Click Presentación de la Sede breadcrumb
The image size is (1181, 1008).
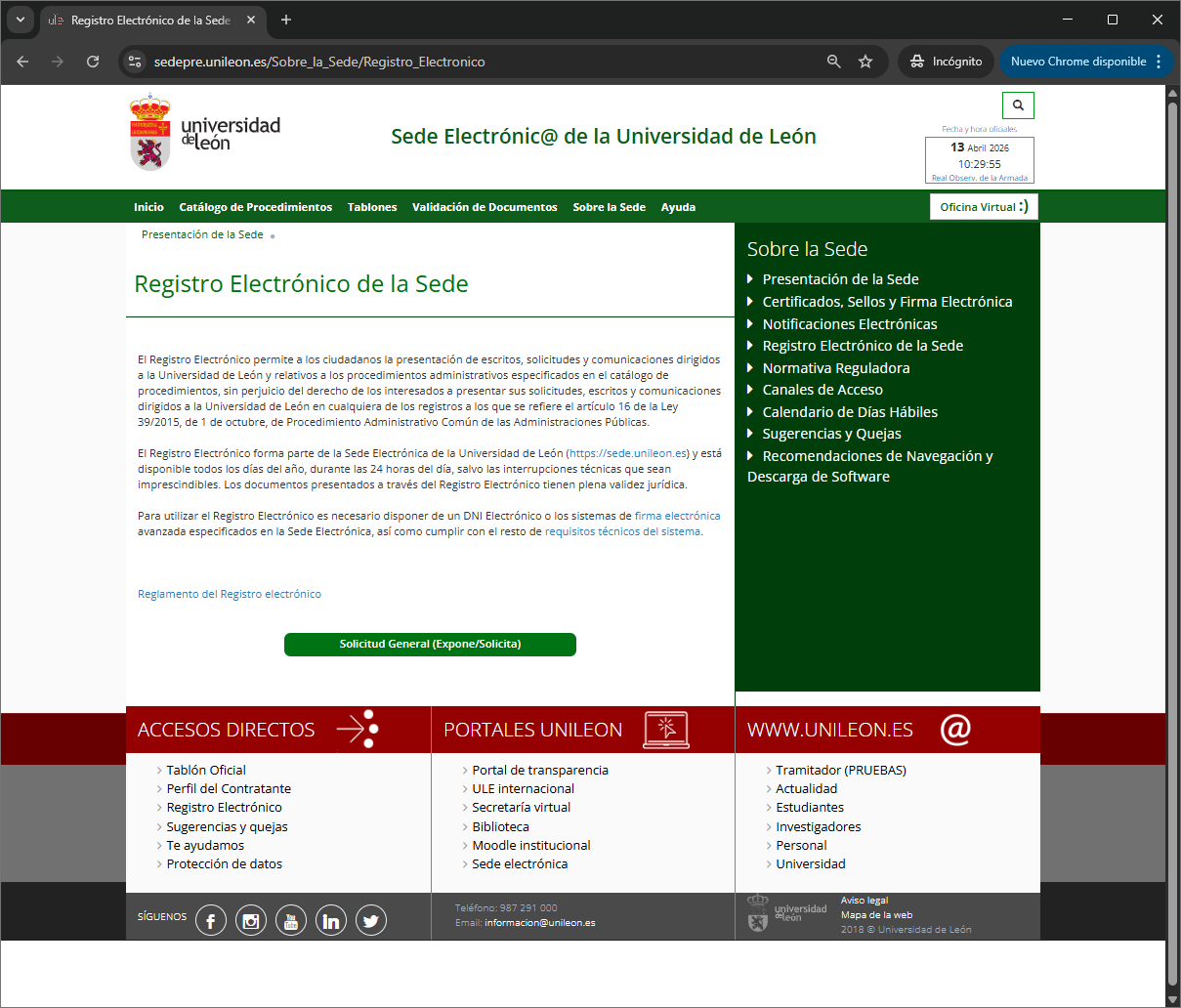202,234
